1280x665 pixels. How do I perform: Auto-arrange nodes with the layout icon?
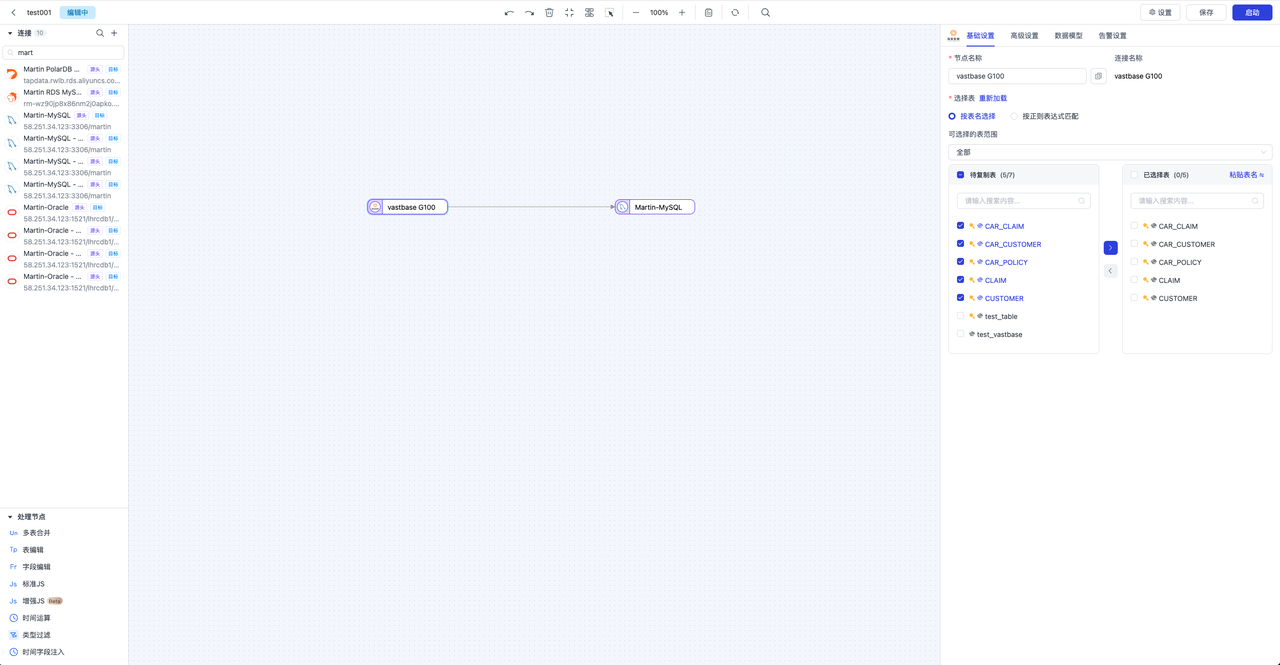(x=589, y=13)
